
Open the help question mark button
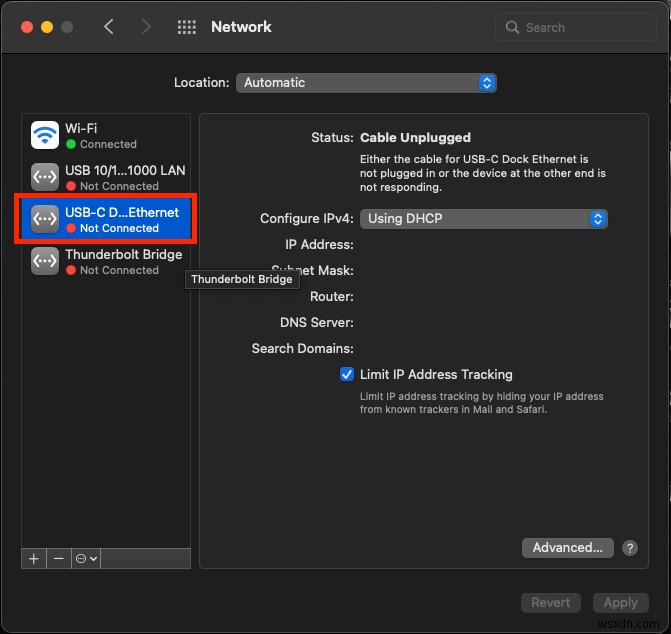[x=629, y=548]
